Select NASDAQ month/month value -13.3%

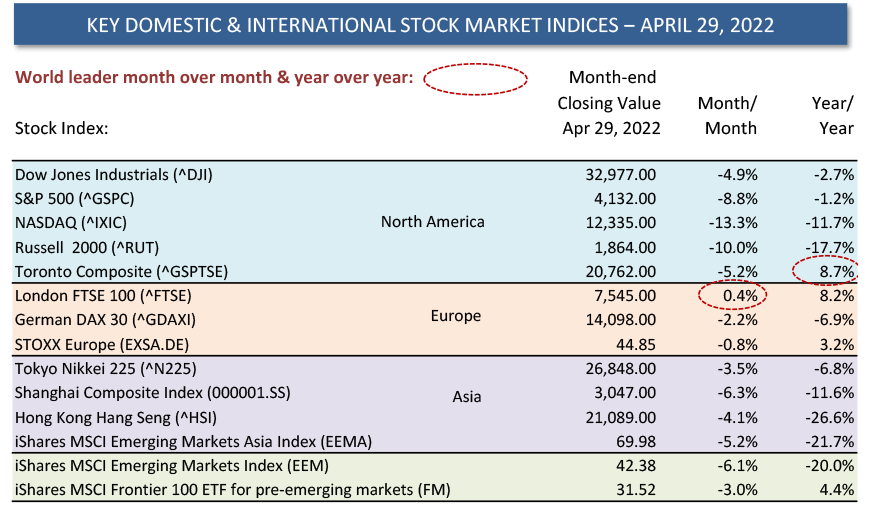click(x=733, y=223)
